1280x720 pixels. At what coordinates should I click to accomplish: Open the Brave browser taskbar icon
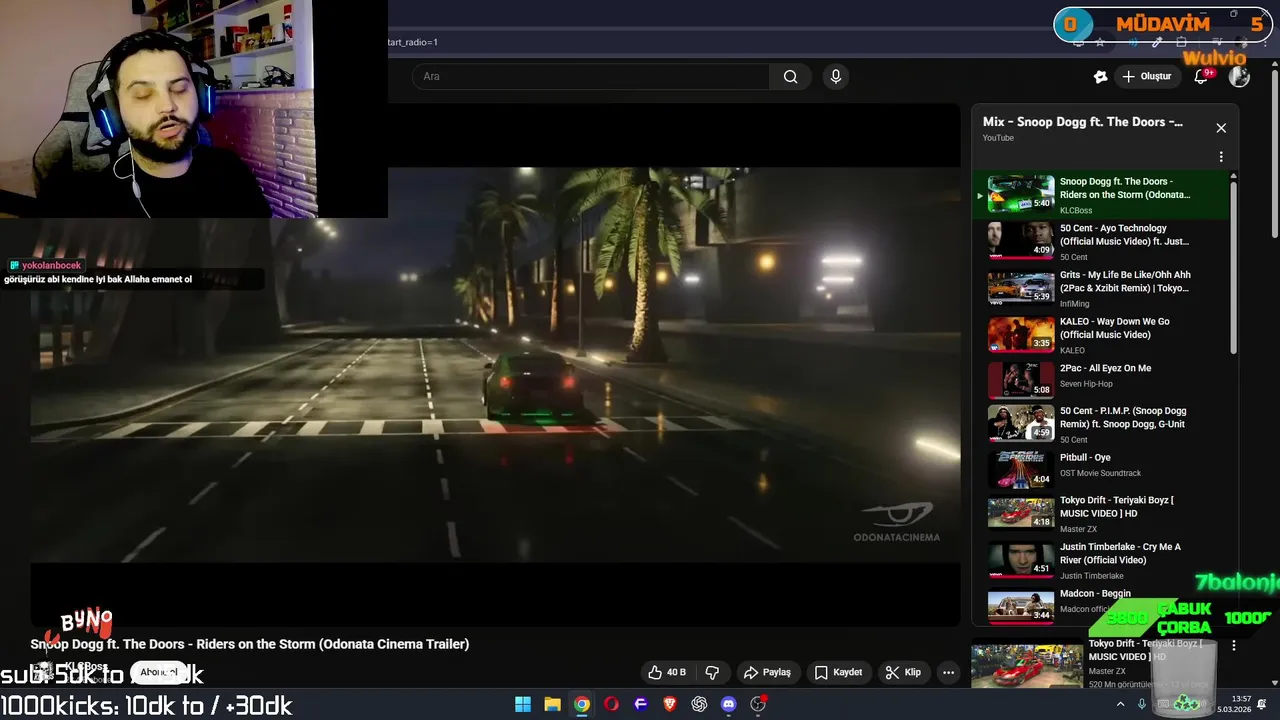(670, 704)
